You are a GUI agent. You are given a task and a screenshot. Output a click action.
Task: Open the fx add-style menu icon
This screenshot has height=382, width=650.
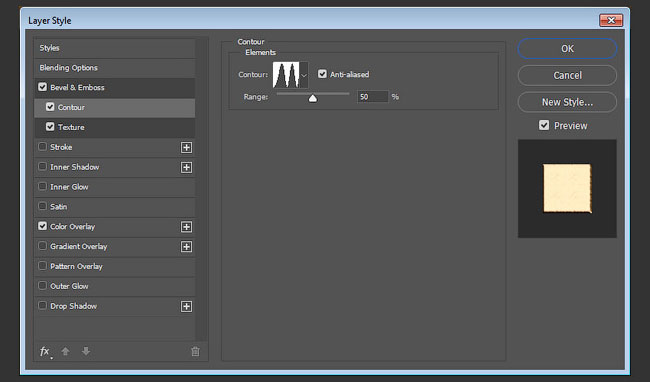pyautogui.click(x=45, y=352)
